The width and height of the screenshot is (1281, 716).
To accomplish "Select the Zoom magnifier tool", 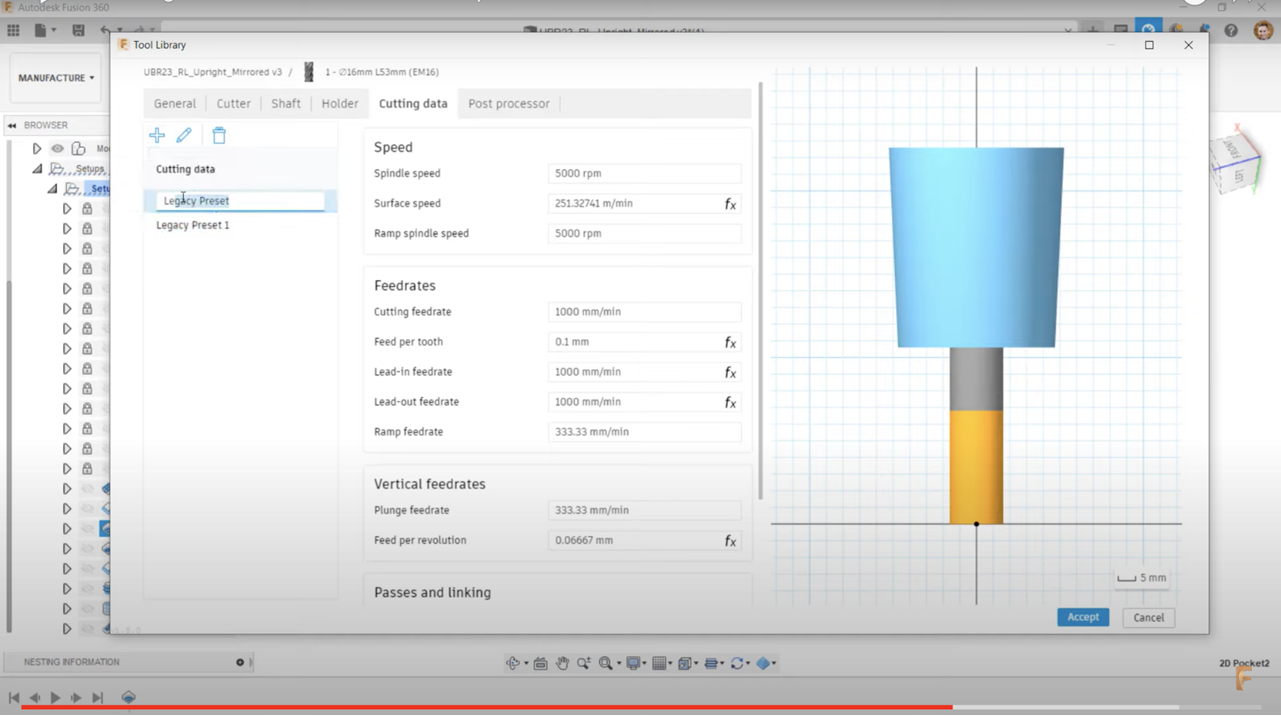I will (584, 663).
